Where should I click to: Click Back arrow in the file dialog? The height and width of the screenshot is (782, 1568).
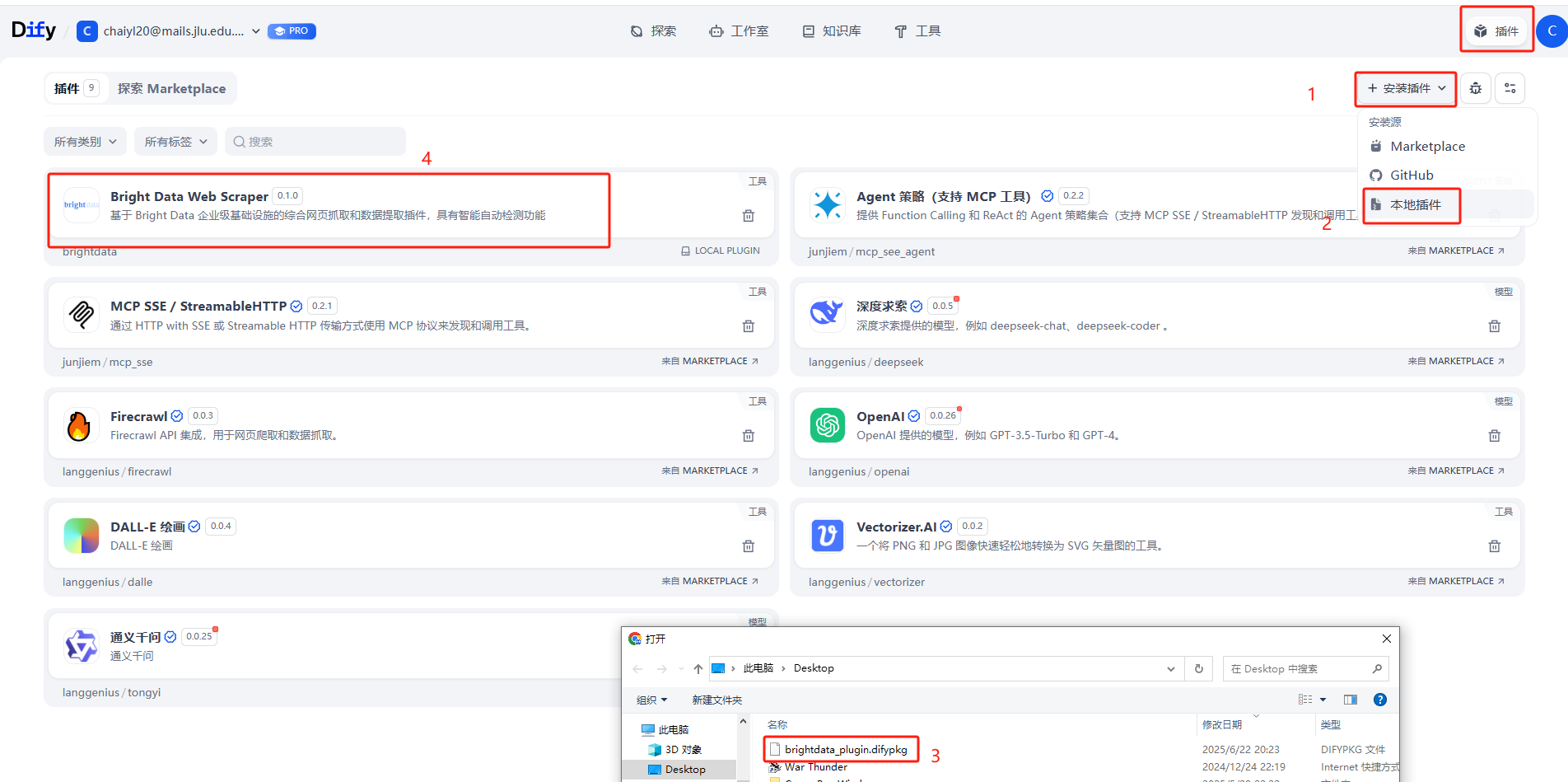click(637, 669)
